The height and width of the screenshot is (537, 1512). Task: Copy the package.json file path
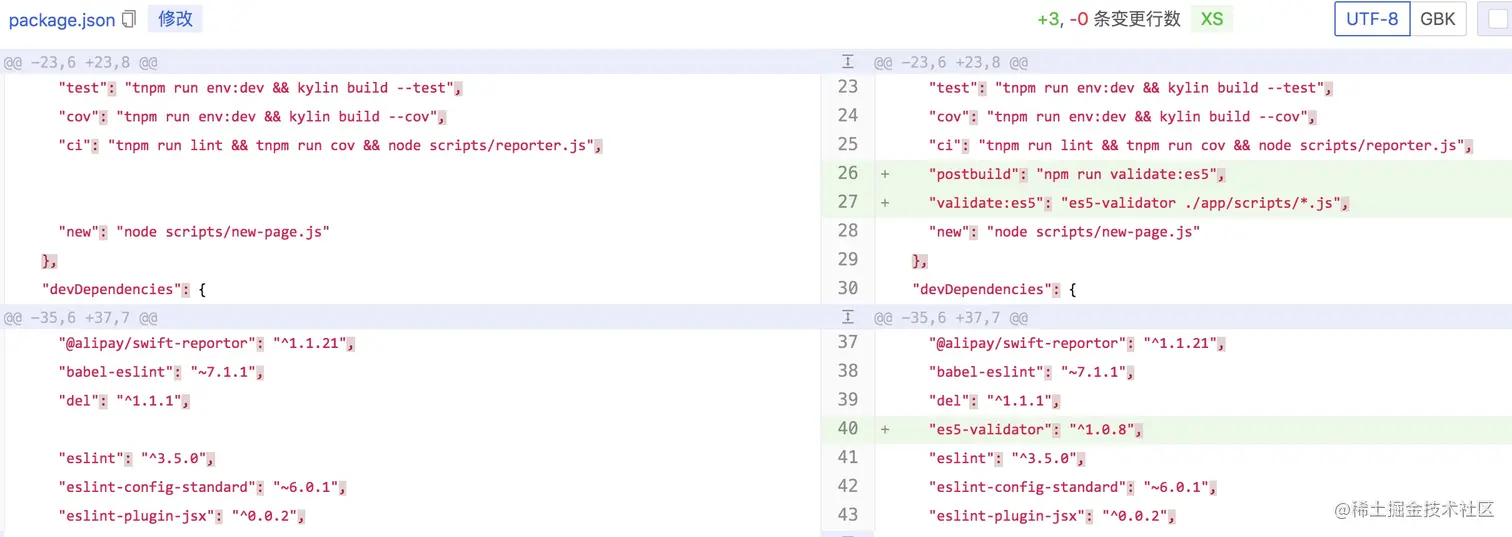pyautogui.click(x=129, y=19)
